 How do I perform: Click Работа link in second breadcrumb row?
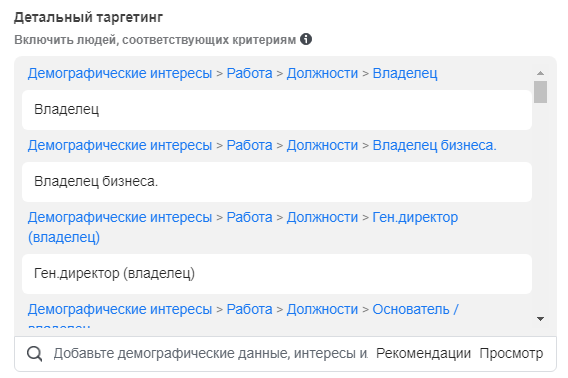[x=249, y=145]
